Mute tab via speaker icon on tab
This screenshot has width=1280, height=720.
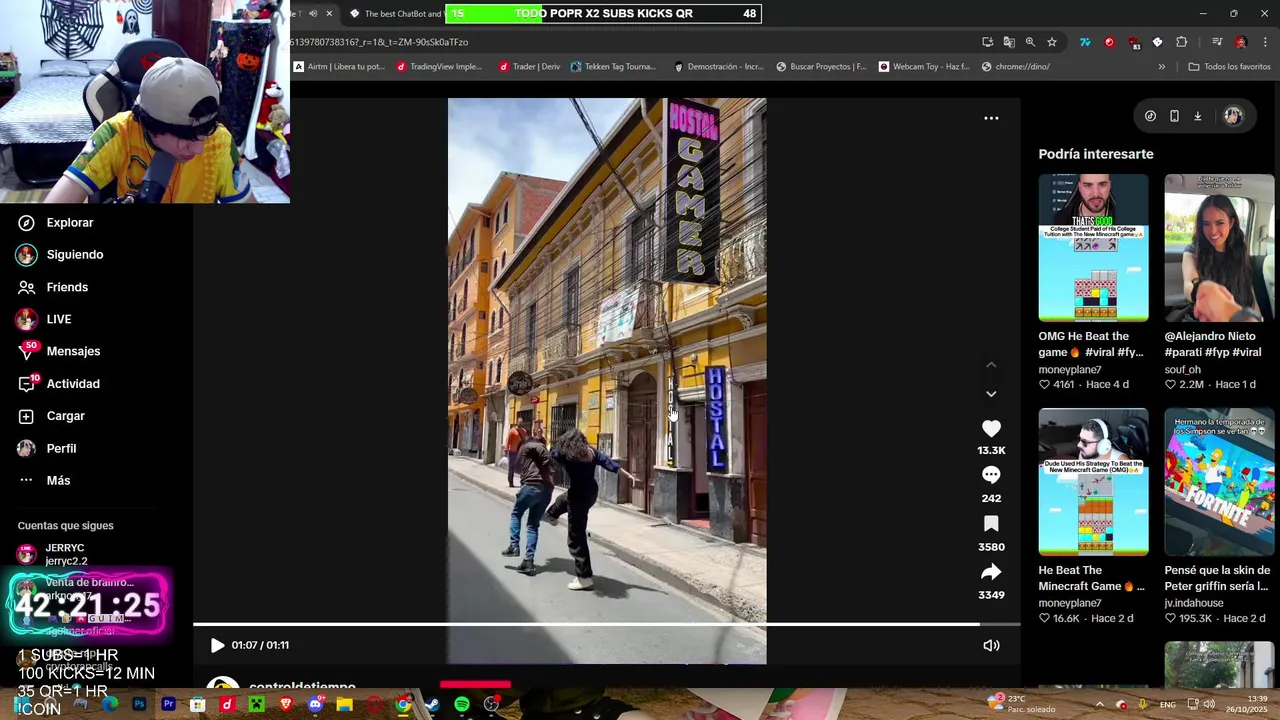(x=313, y=14)
